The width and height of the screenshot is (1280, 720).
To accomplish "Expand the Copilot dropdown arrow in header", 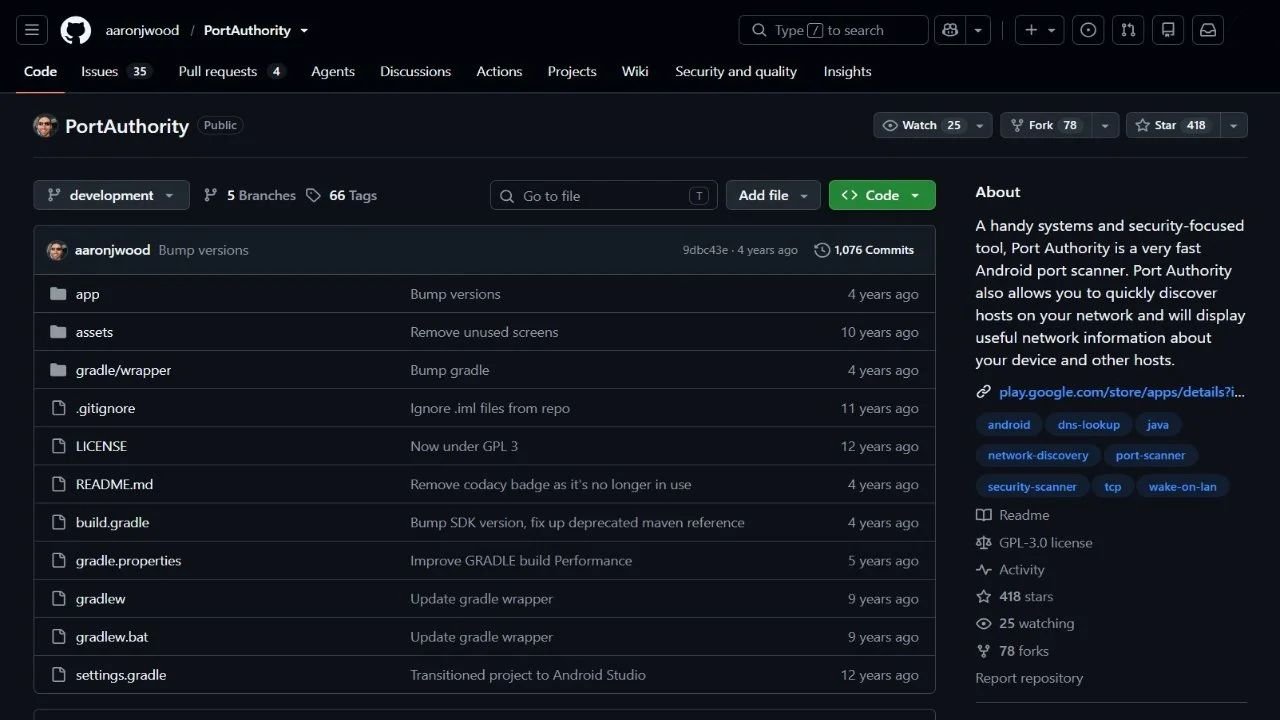I will pos(979,30).
